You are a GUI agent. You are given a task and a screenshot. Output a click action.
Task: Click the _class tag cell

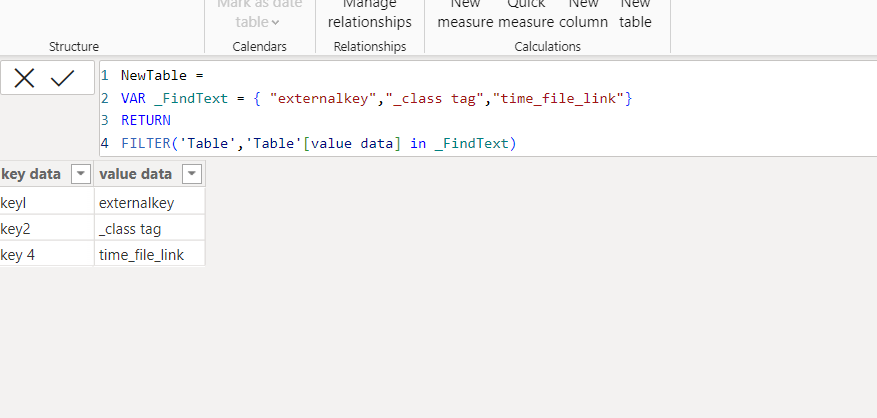(x=149, y=228)
